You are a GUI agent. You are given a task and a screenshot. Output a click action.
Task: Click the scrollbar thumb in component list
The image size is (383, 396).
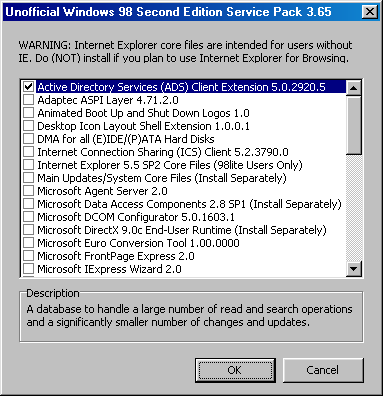point(354,125)
